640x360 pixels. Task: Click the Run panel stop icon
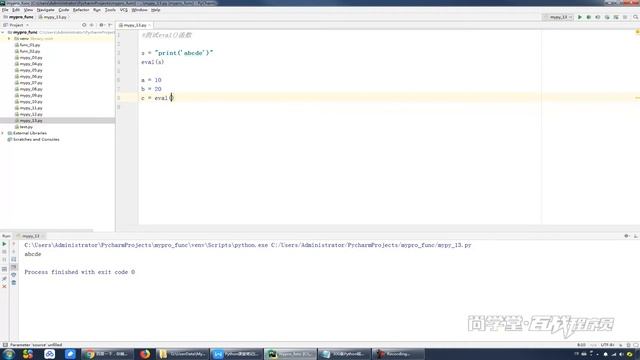click(4, 252)
